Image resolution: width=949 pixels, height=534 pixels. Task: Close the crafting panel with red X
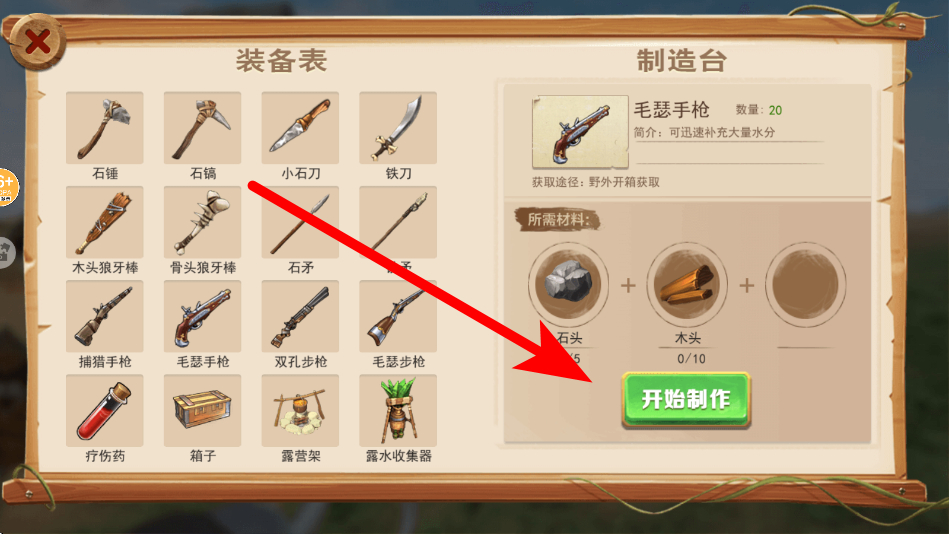click(38, 42)
